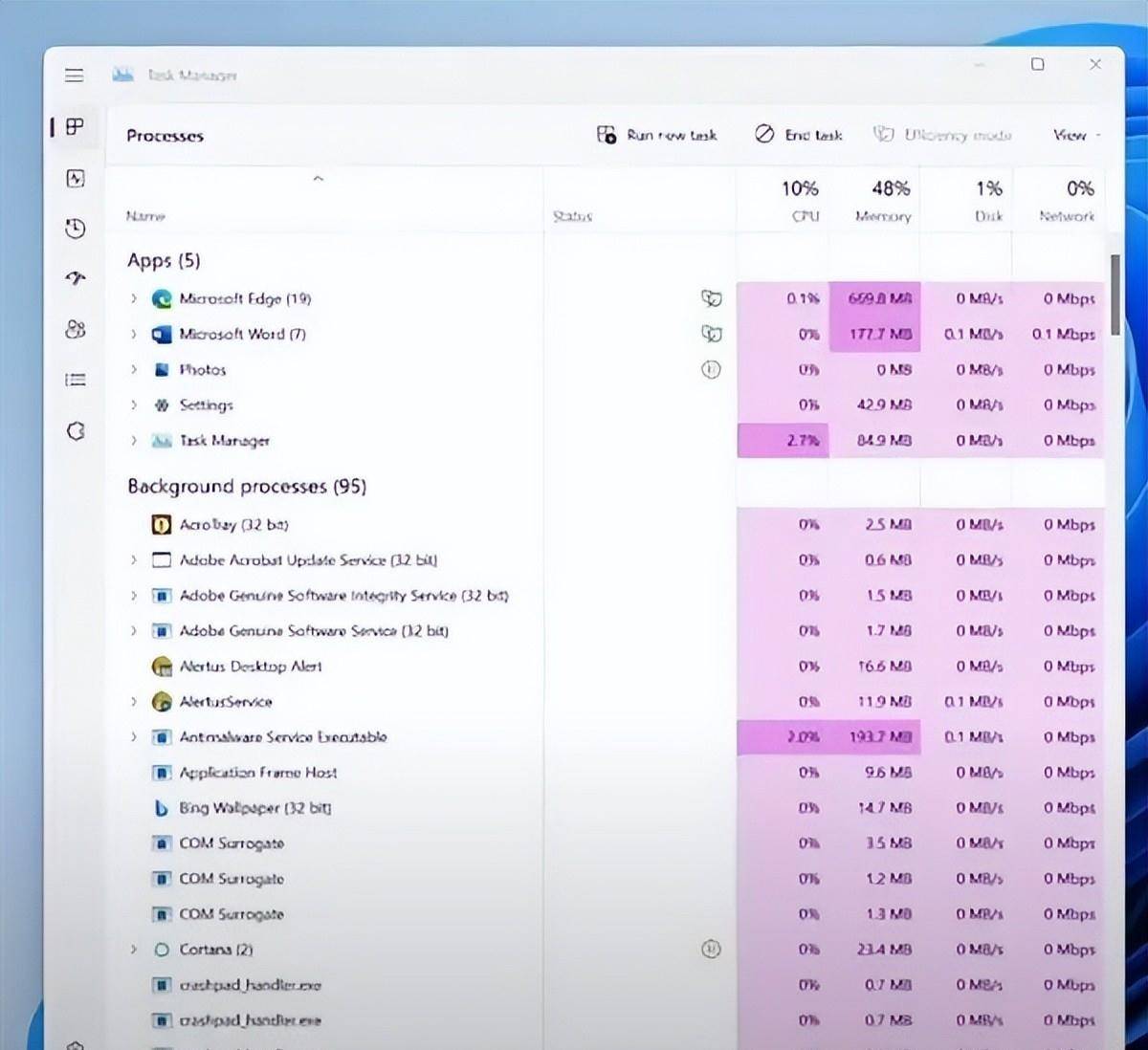Image resolution: width=1148 pixels, height=1050 pixels.
Task: Open the Services sidebar icon
Action: coord(76,431)
